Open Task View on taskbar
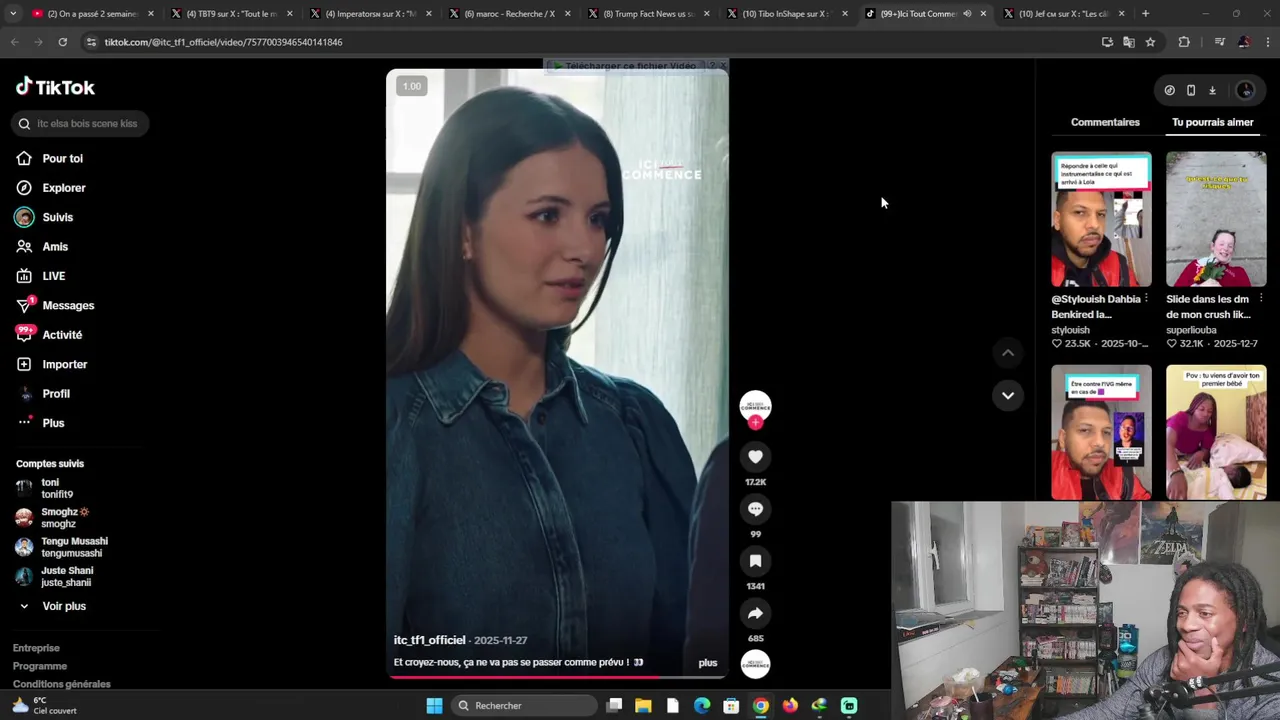Viewport: 1280px width, 720px height. click(614, 706)
